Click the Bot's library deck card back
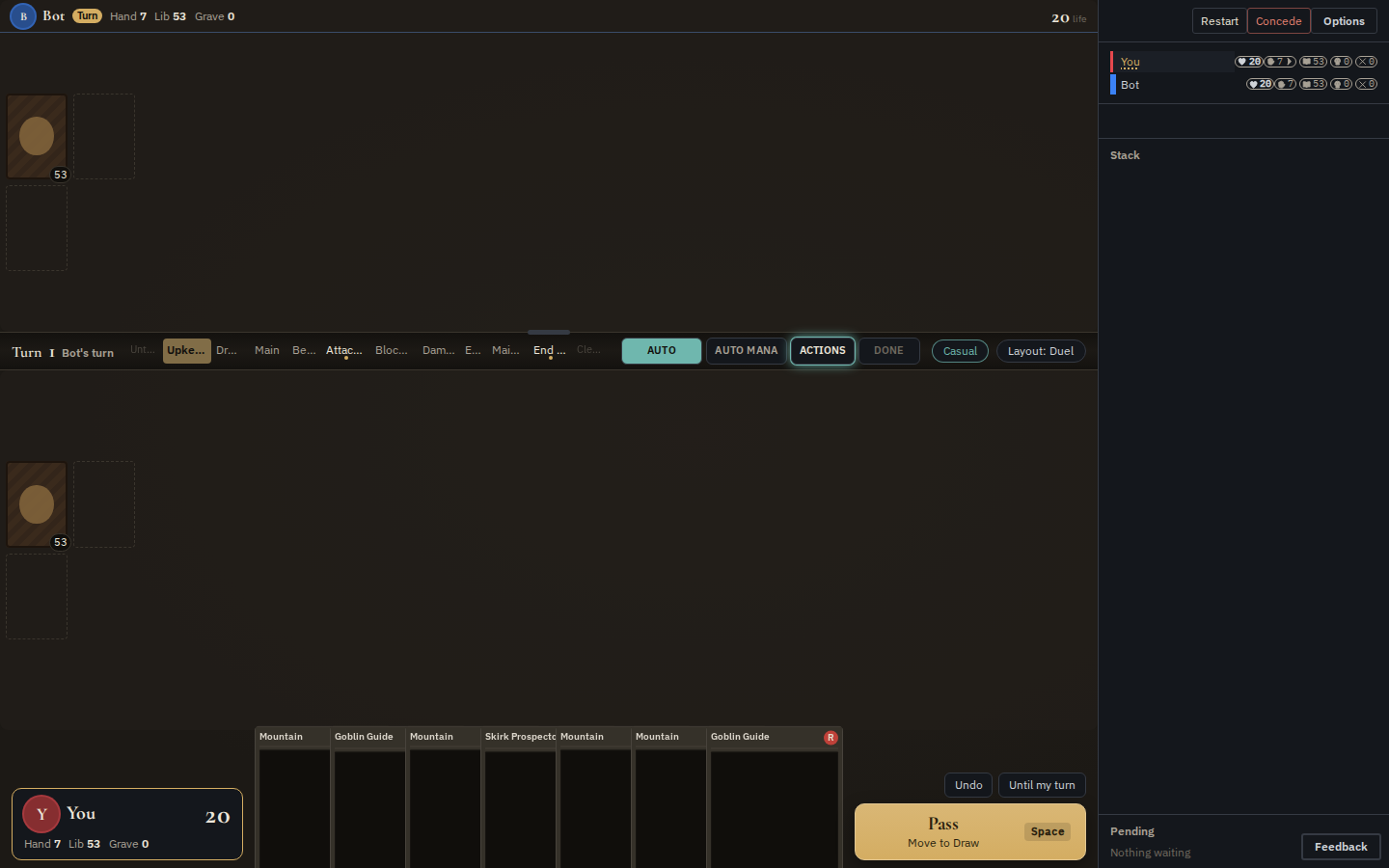The height and width of the screenshot is (868, 1389). (37, 136)
